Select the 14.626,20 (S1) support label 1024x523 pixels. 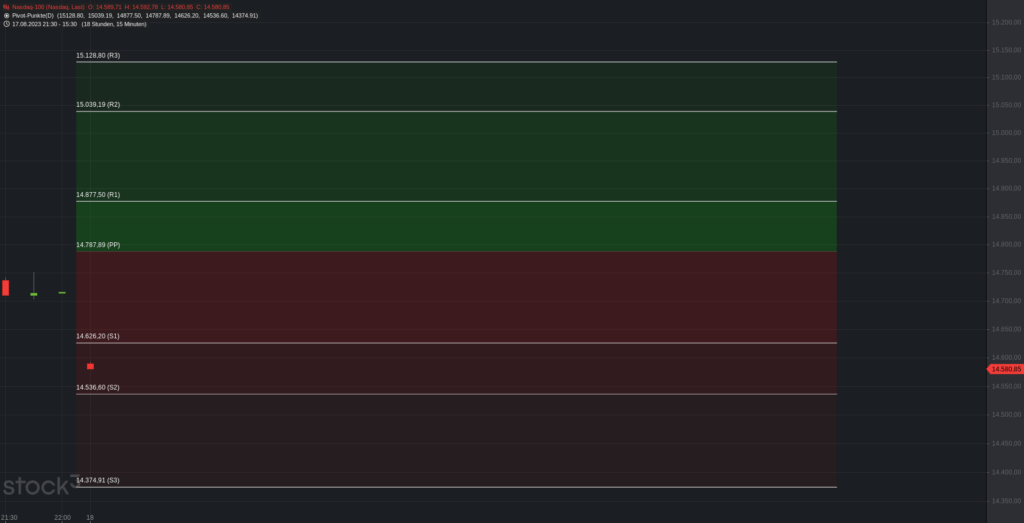[x=98, y=337]
